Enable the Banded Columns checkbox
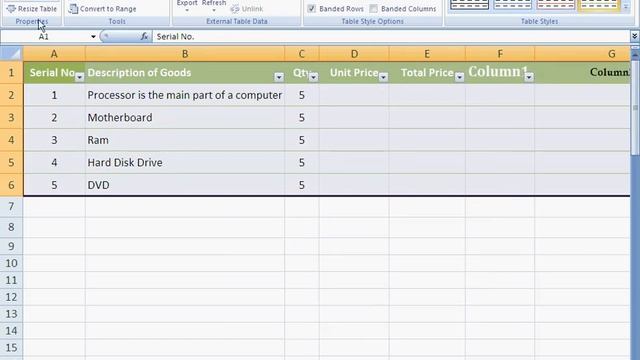Viewport: 640px width, 360px height. point(373,9)
